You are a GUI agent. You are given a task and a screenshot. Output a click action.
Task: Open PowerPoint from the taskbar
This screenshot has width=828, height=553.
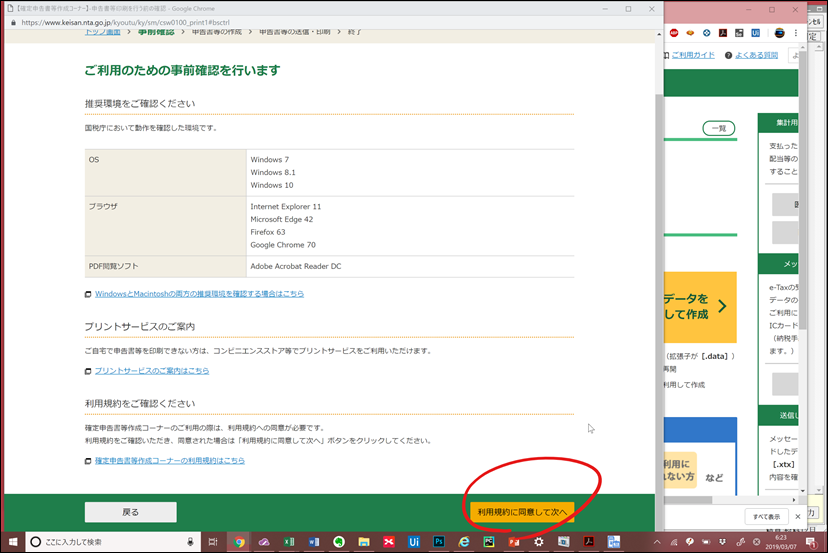(x=513, y=541)
